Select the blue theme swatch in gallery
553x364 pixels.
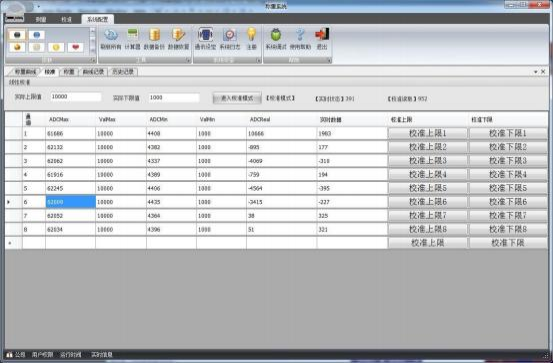tap(36, 35)
